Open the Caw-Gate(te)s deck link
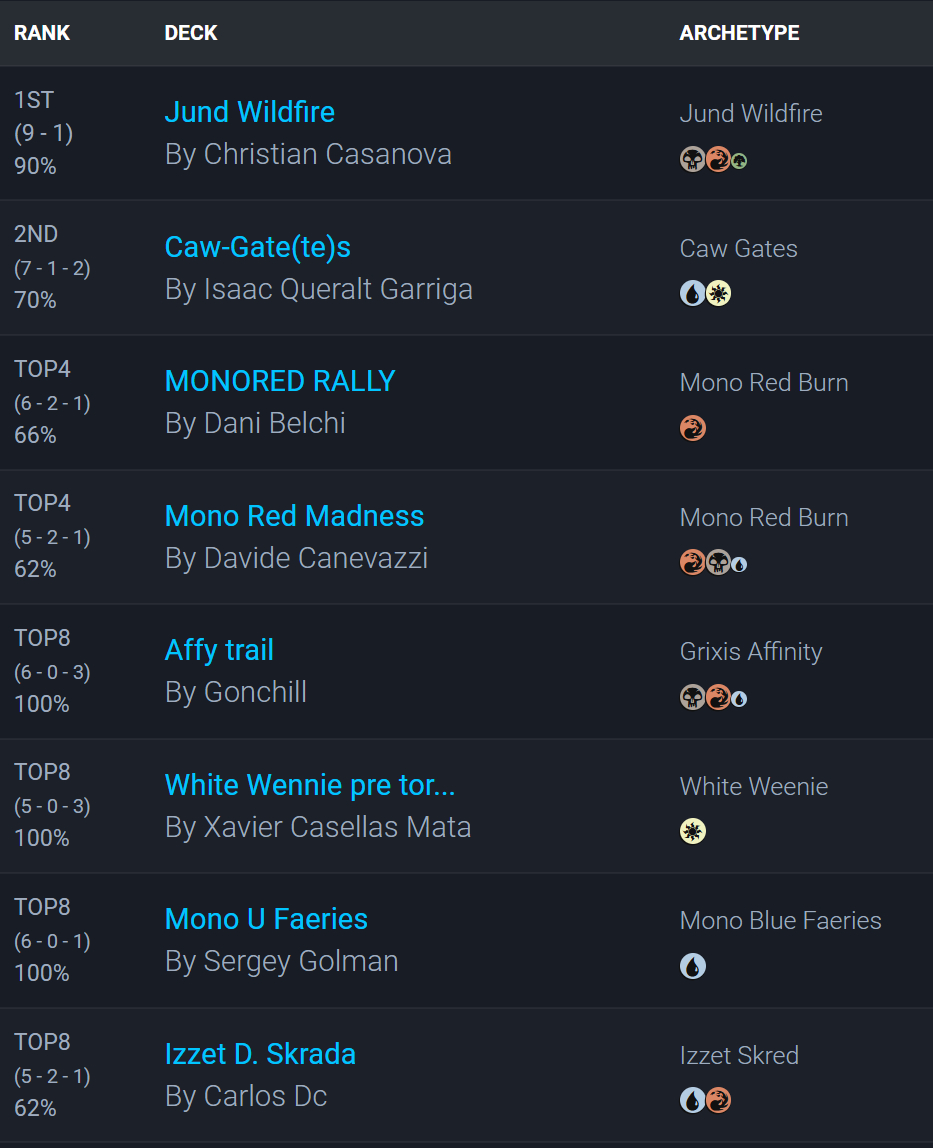 (x=257, y=247)
